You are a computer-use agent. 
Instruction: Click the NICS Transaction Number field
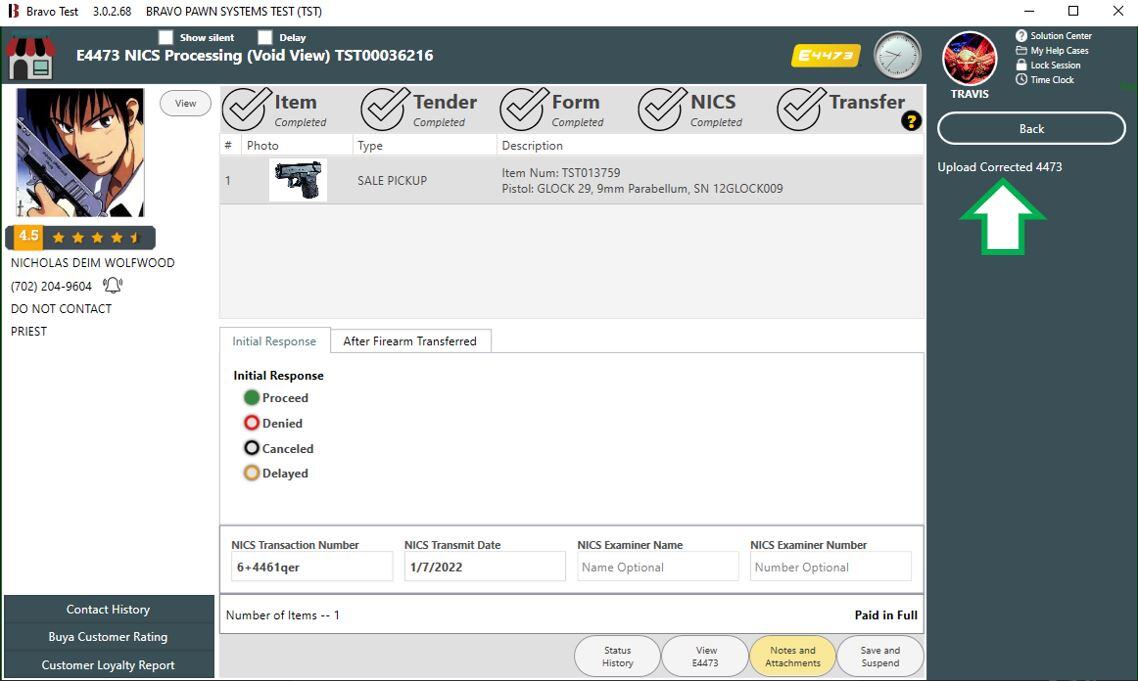pyautogui.click(x=311, y=567)
